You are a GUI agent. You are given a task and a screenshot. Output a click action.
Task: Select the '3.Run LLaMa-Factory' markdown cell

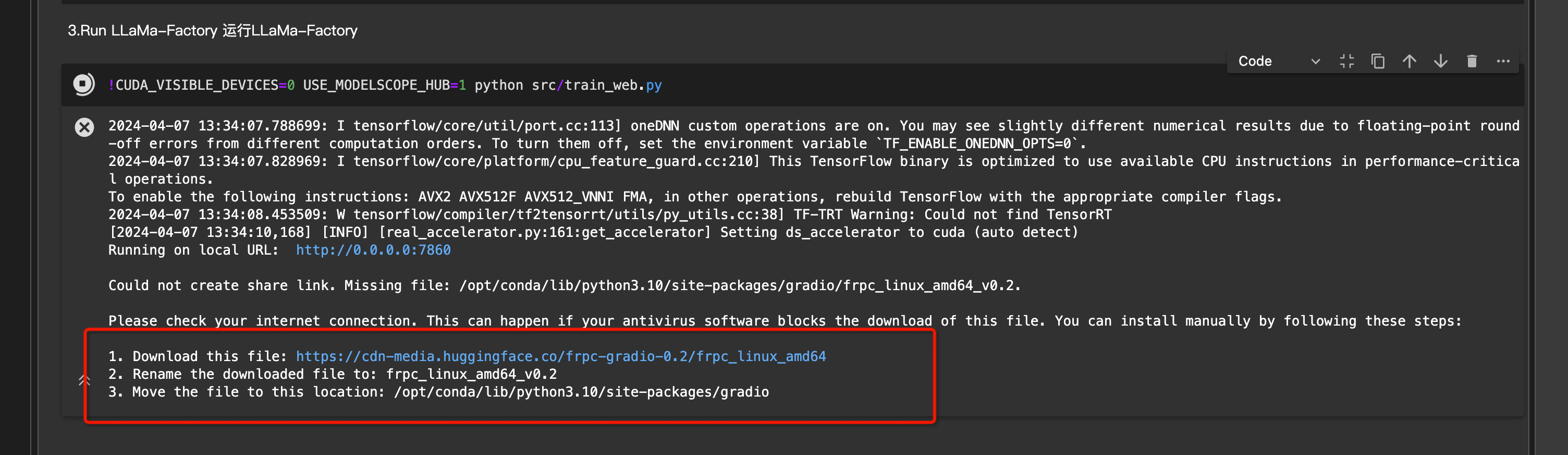(x=213, y=30)
